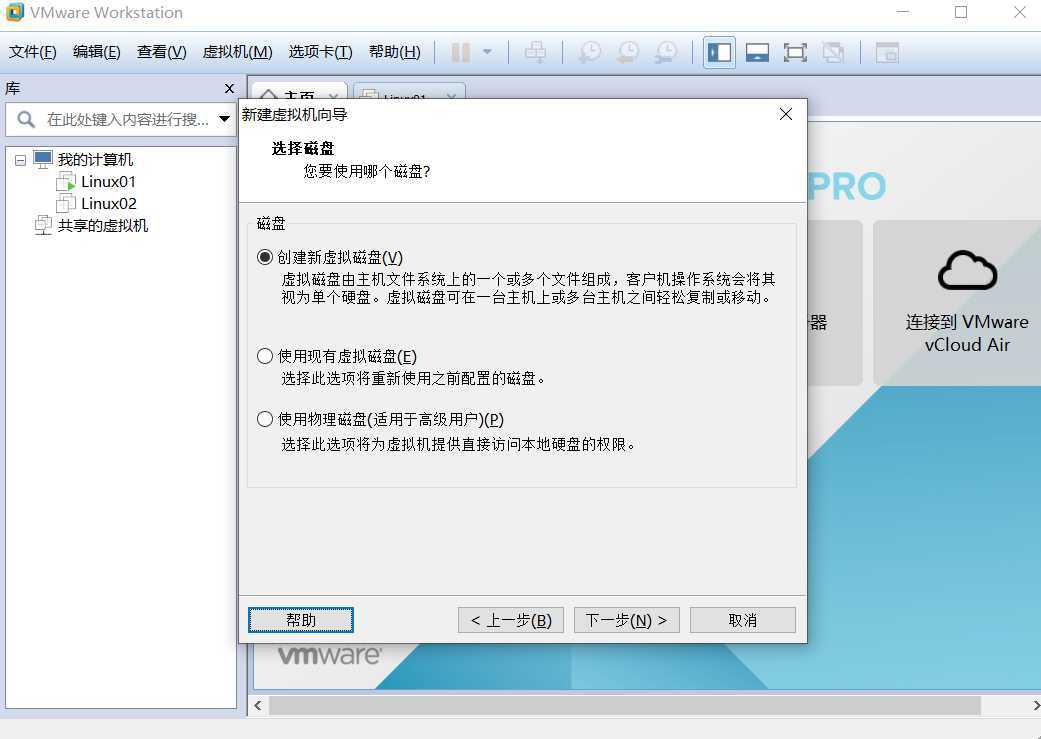Click the revert to snapshot icon
Image resolution: width=1041 pixels, height=739 pixels.
click(x=627, y=52)
